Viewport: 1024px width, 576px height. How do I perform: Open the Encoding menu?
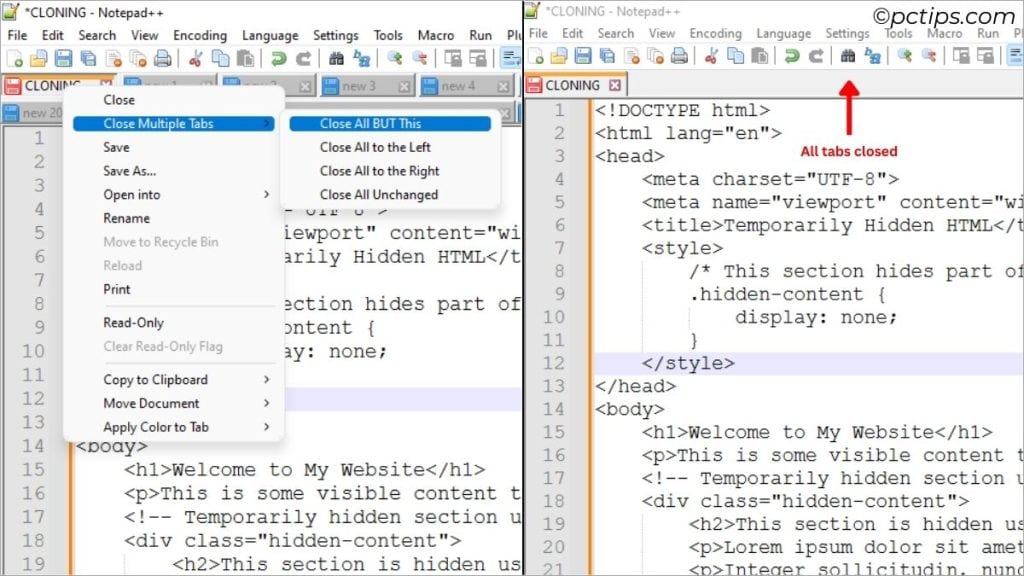[199, 34]
